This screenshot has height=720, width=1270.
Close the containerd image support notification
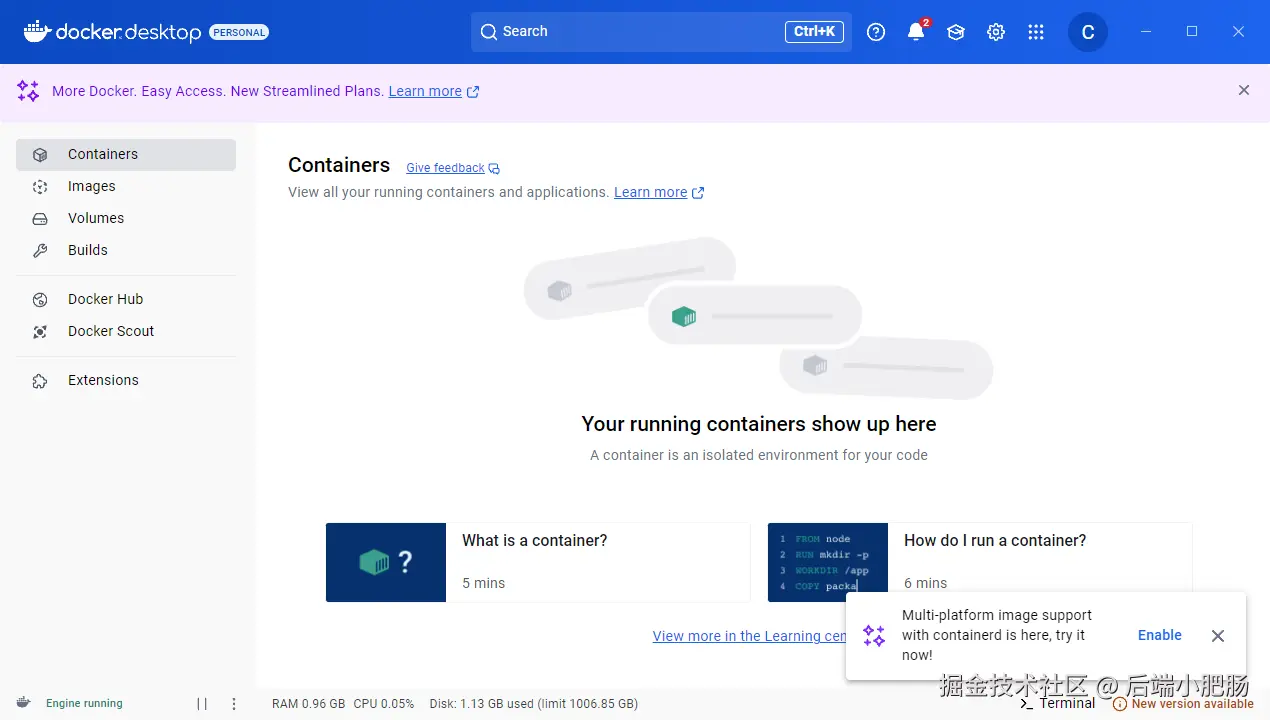(x=1217, y=636)
